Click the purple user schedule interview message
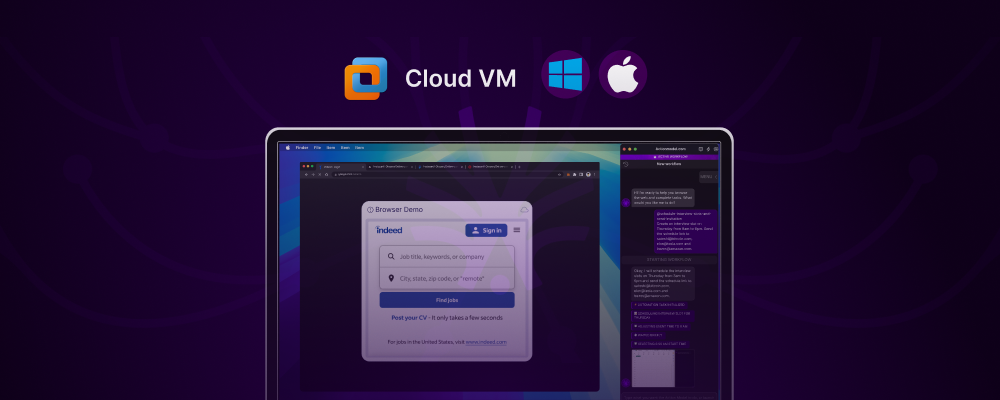 point(686,231)
